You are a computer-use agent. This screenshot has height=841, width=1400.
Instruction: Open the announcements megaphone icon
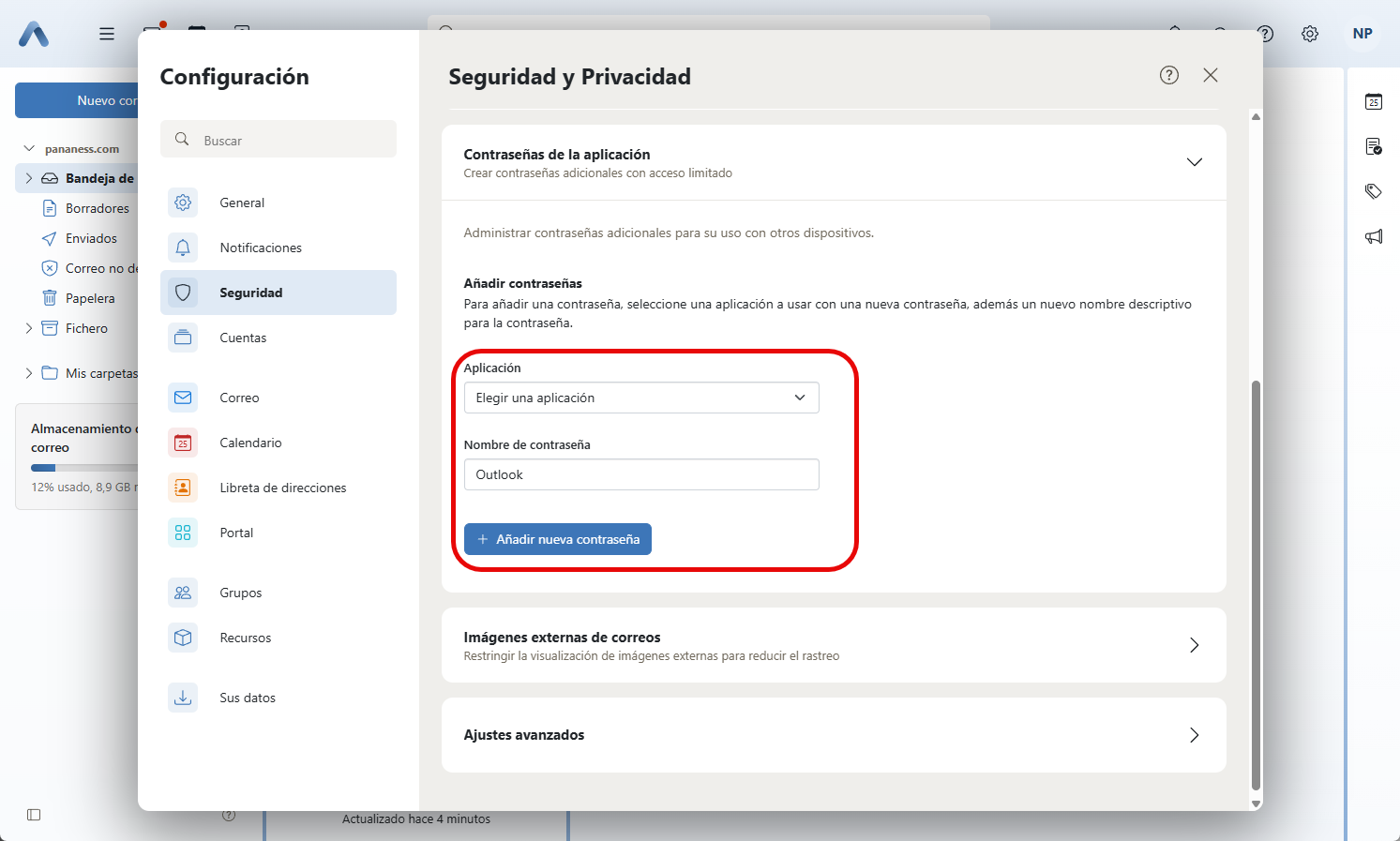coord(1374,236)
